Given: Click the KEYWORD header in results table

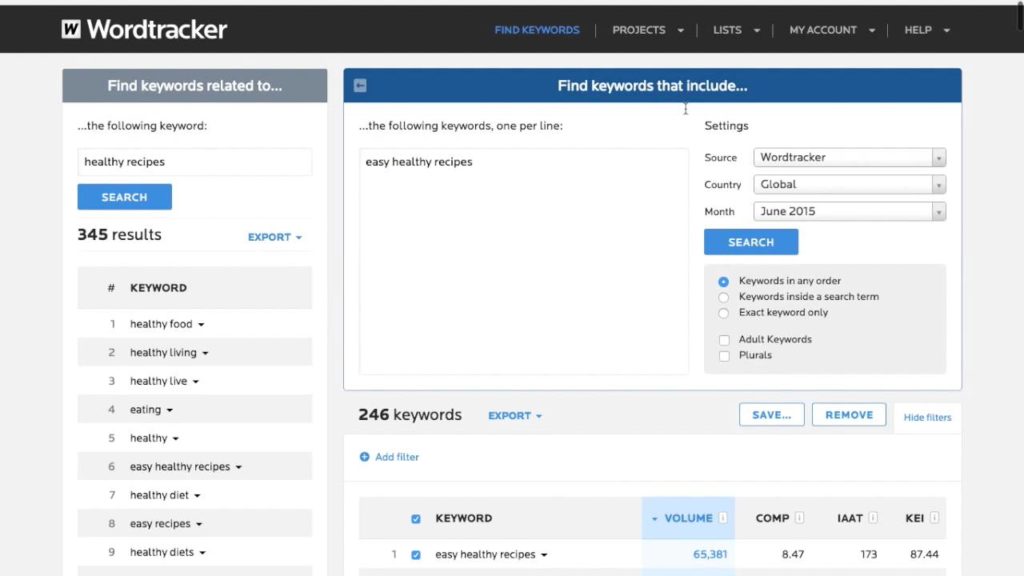Looking at the screenshot, I should pyautogui.click(x=464, y=518).
